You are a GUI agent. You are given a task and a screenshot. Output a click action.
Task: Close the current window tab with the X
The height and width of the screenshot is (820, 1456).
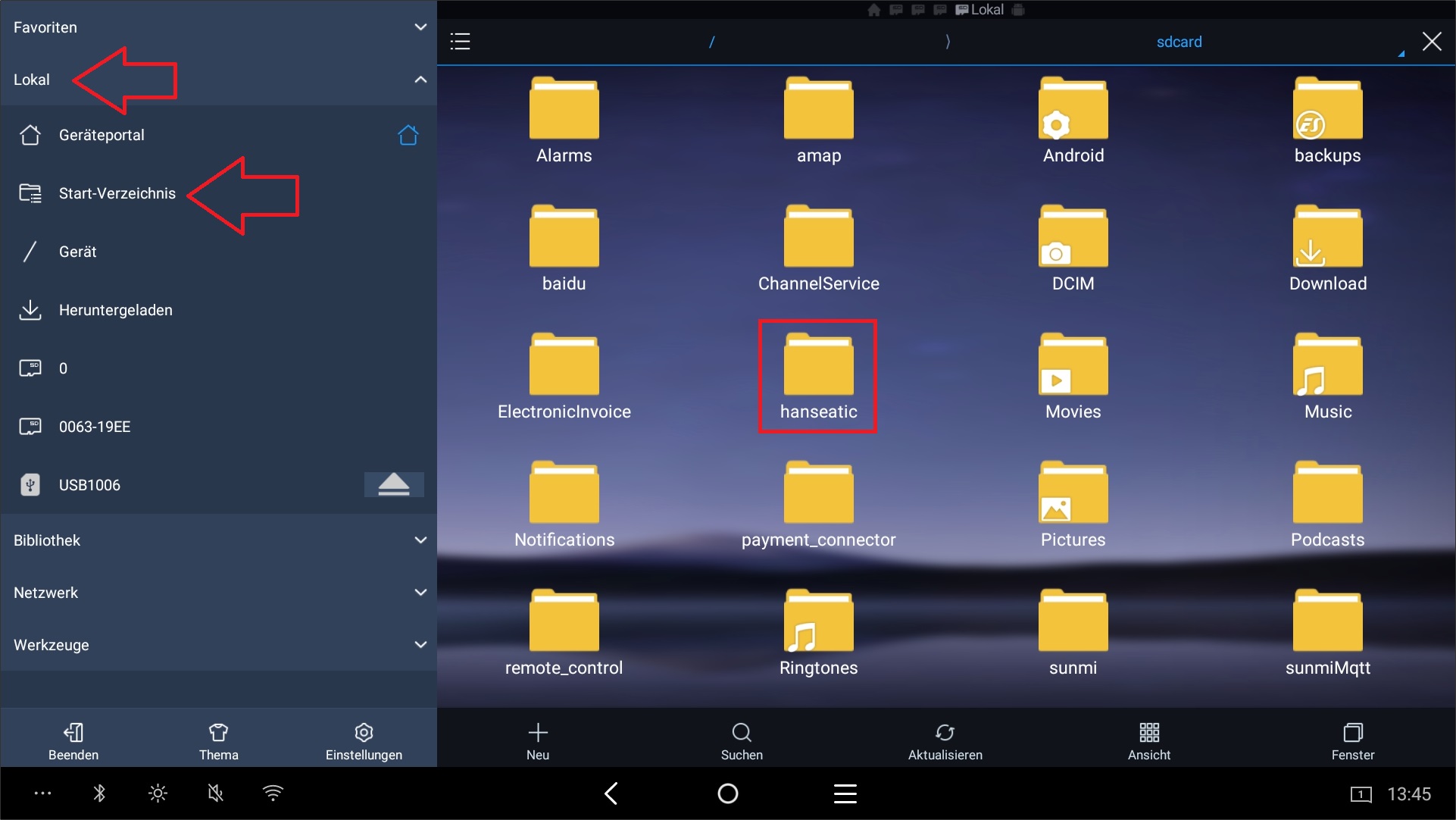point(1432,41)
